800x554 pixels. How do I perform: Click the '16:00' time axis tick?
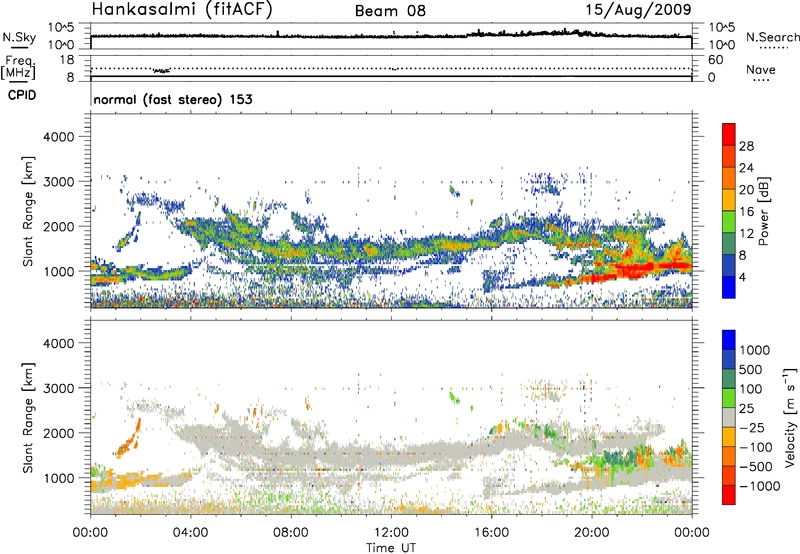tap(491, 533)
